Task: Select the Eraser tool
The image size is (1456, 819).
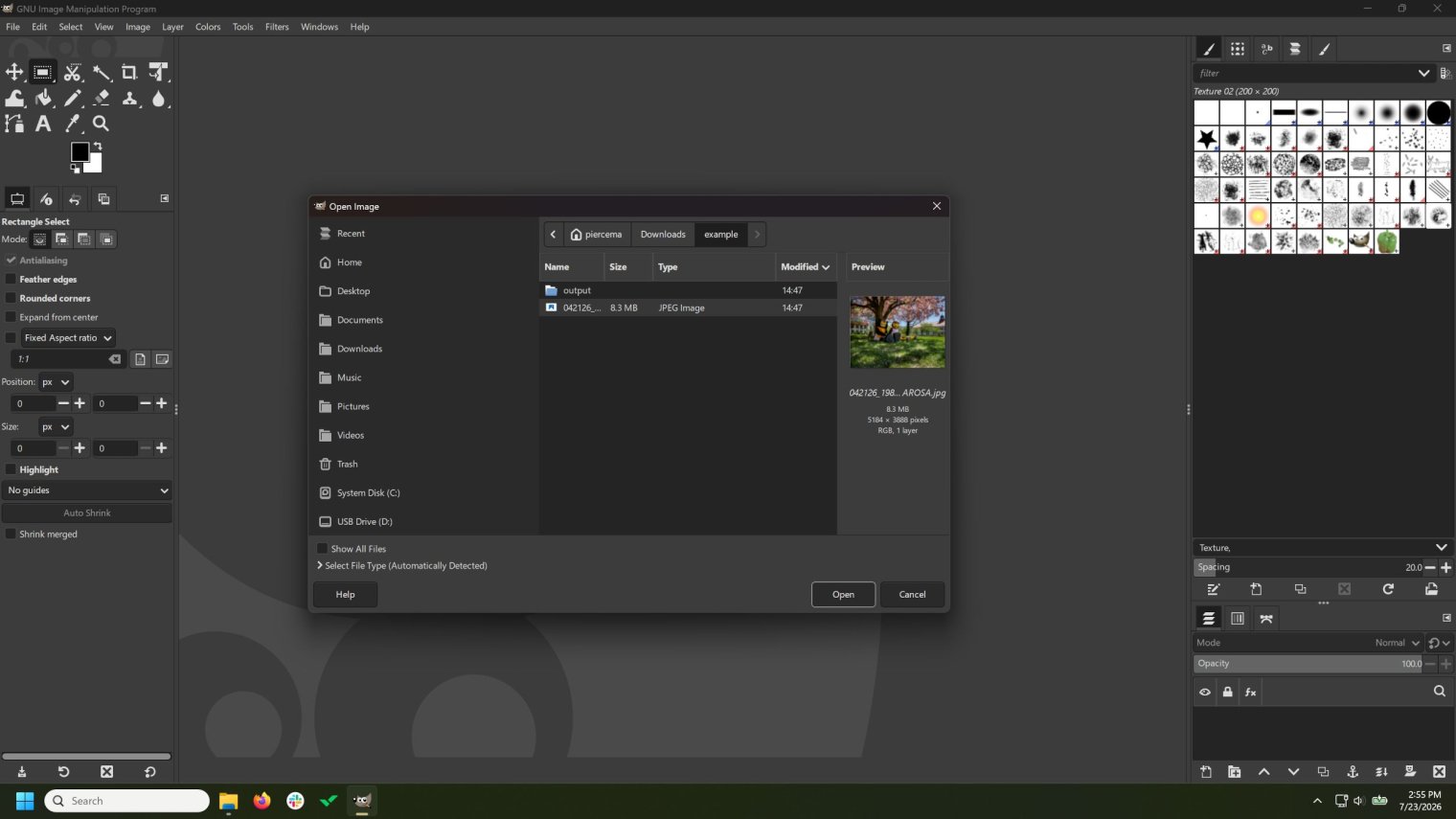Action: tap(101, 98)
